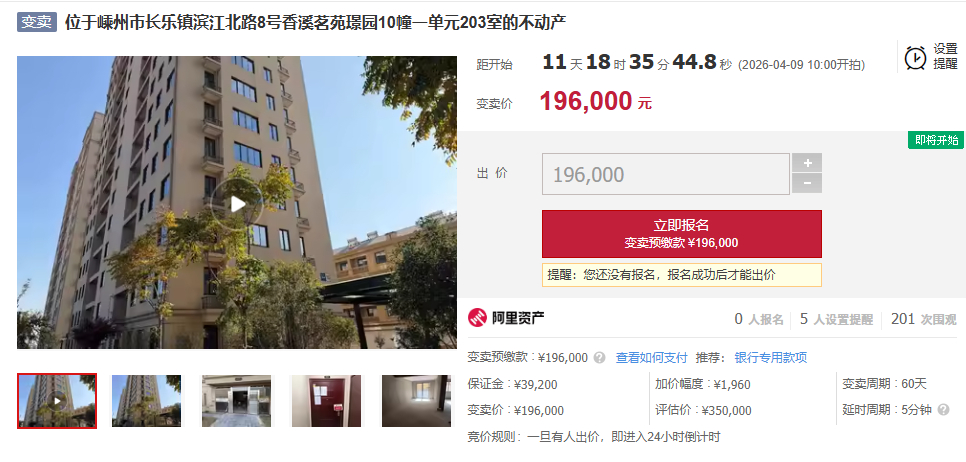The width and height of the screenshot is (966, 462).
Task: Decrease bid with the minus stepper
Action: tap(806, 183)
